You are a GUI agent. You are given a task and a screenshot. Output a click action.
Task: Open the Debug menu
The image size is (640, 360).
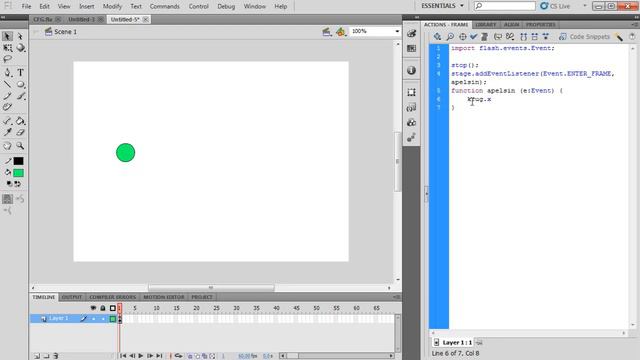[226, 7]
